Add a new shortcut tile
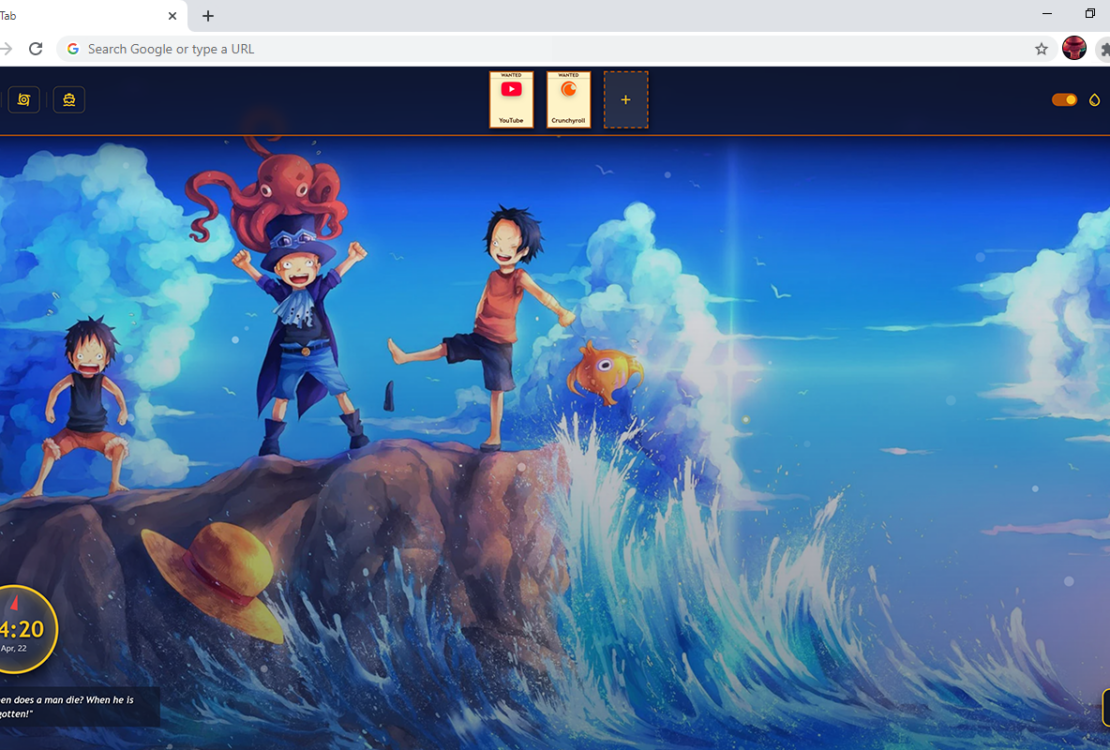Screen dimensions: 1110x750 (626, 99)
